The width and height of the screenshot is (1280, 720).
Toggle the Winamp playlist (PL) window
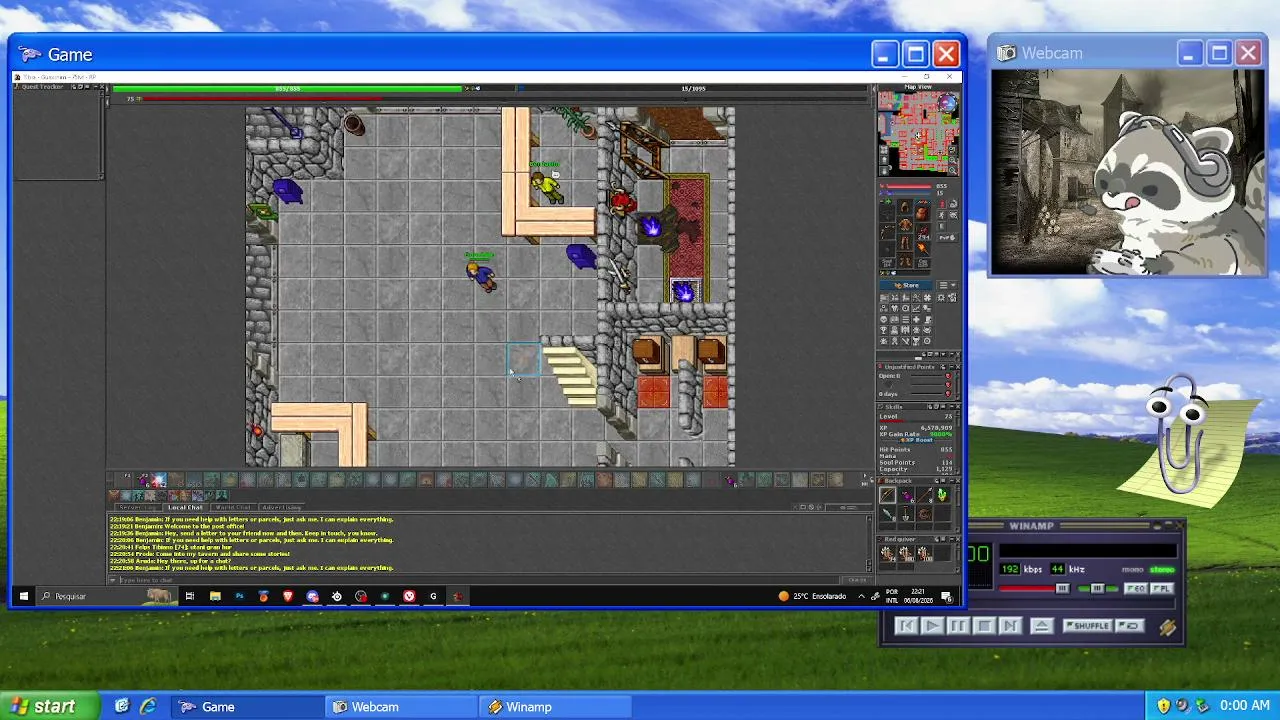click(1161, 589)
